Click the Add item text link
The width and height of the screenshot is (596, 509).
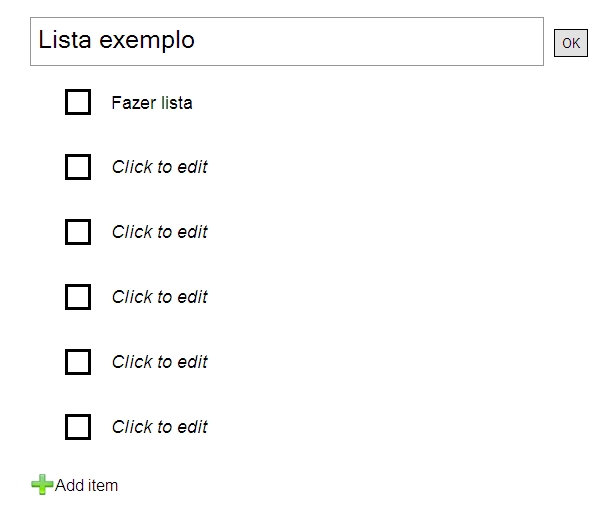86,485
